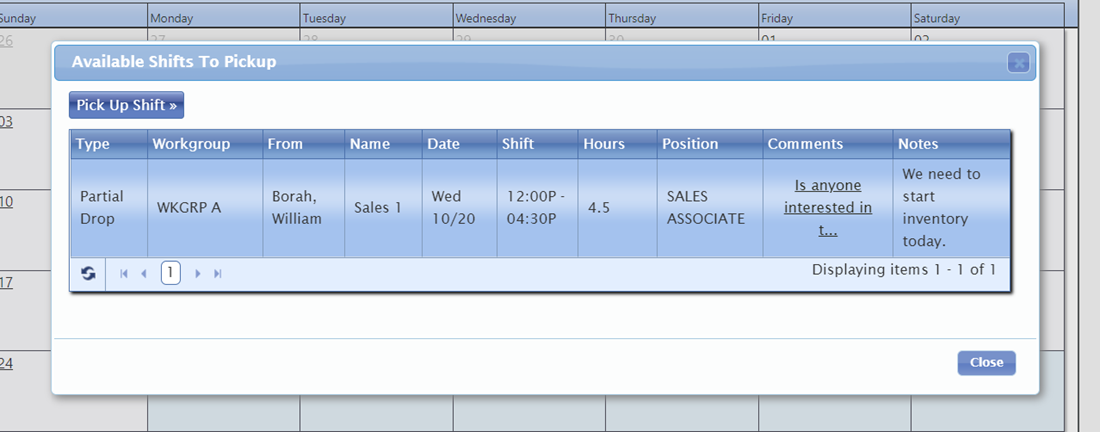Select the Borah, William shift row
Viewport: 1100px width, 432px height.
point(297,207)
